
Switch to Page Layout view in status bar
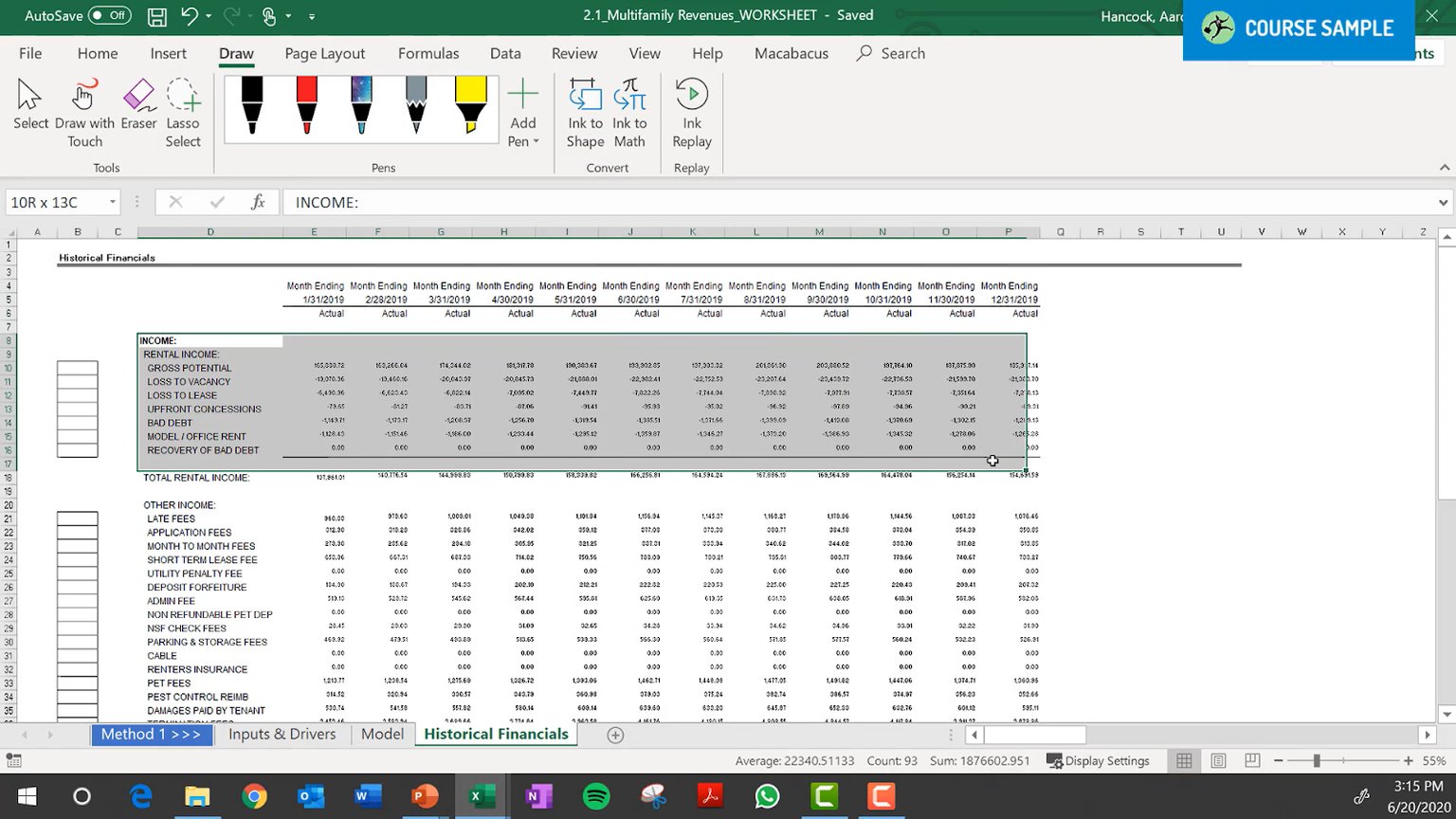pos(1218,760)
